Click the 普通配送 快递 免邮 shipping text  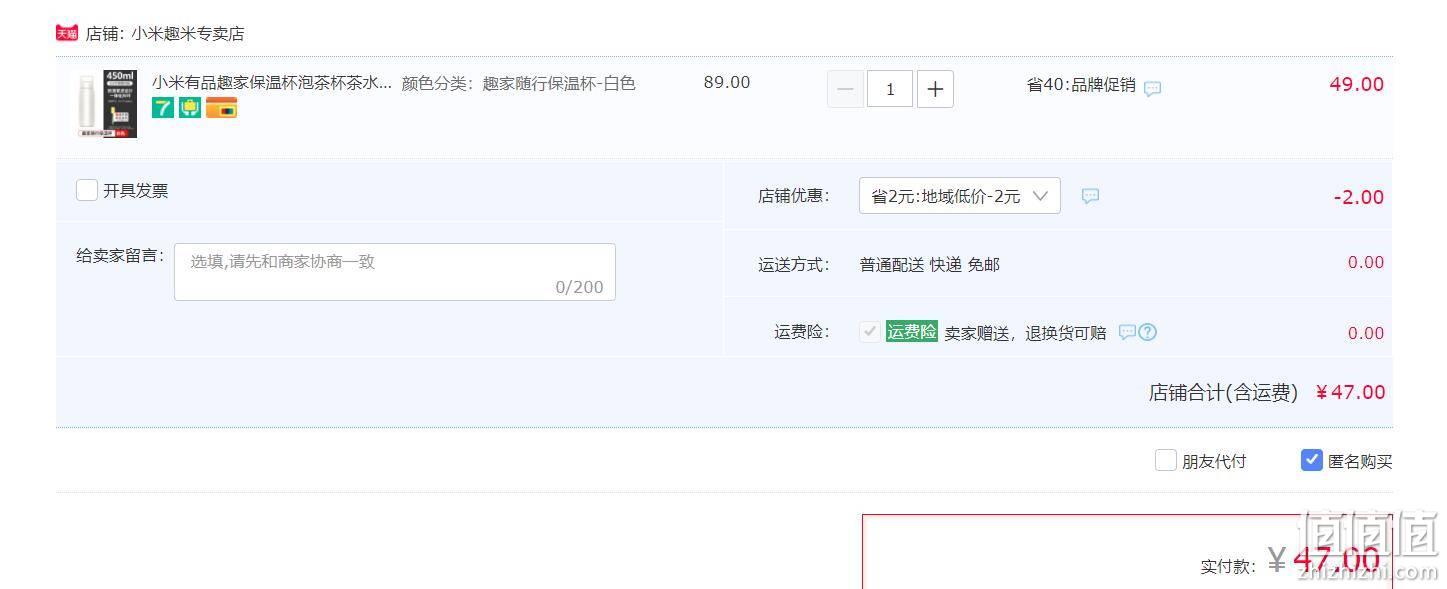coord(929,265)
